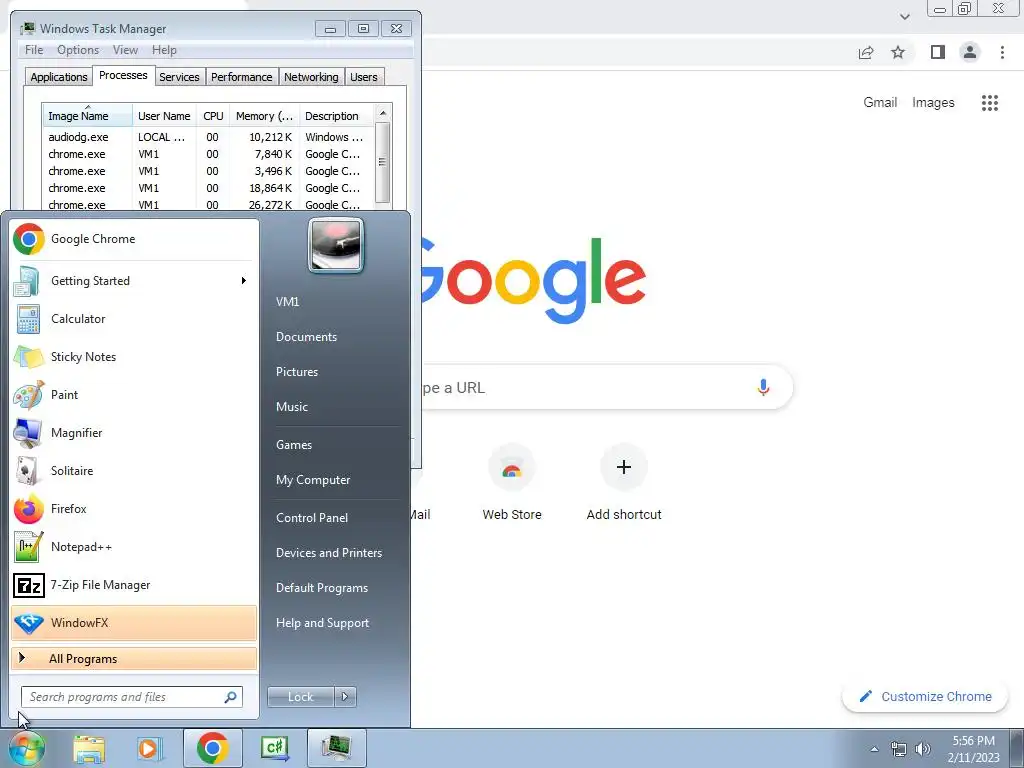This screenshot has width=1024, height=768.
Task: Click the Task Manager scrollbar up arrow
Action: pyautogui.click(x=383, y=113)
